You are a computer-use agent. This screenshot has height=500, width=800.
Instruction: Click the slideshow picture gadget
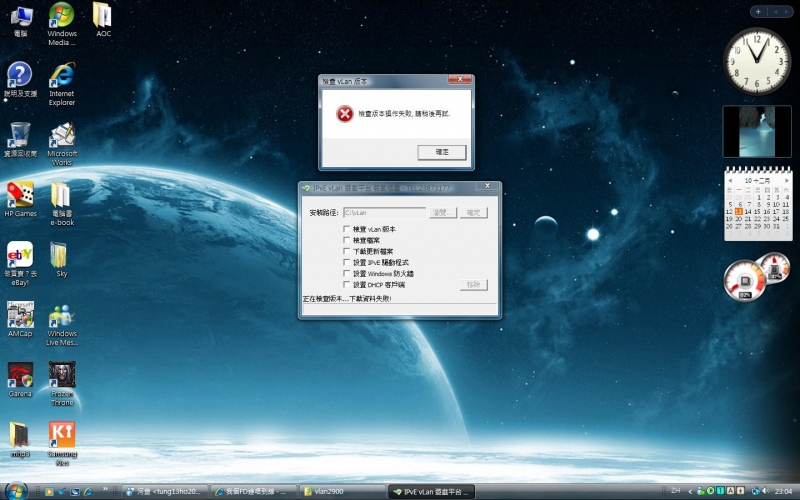(757, 132)
